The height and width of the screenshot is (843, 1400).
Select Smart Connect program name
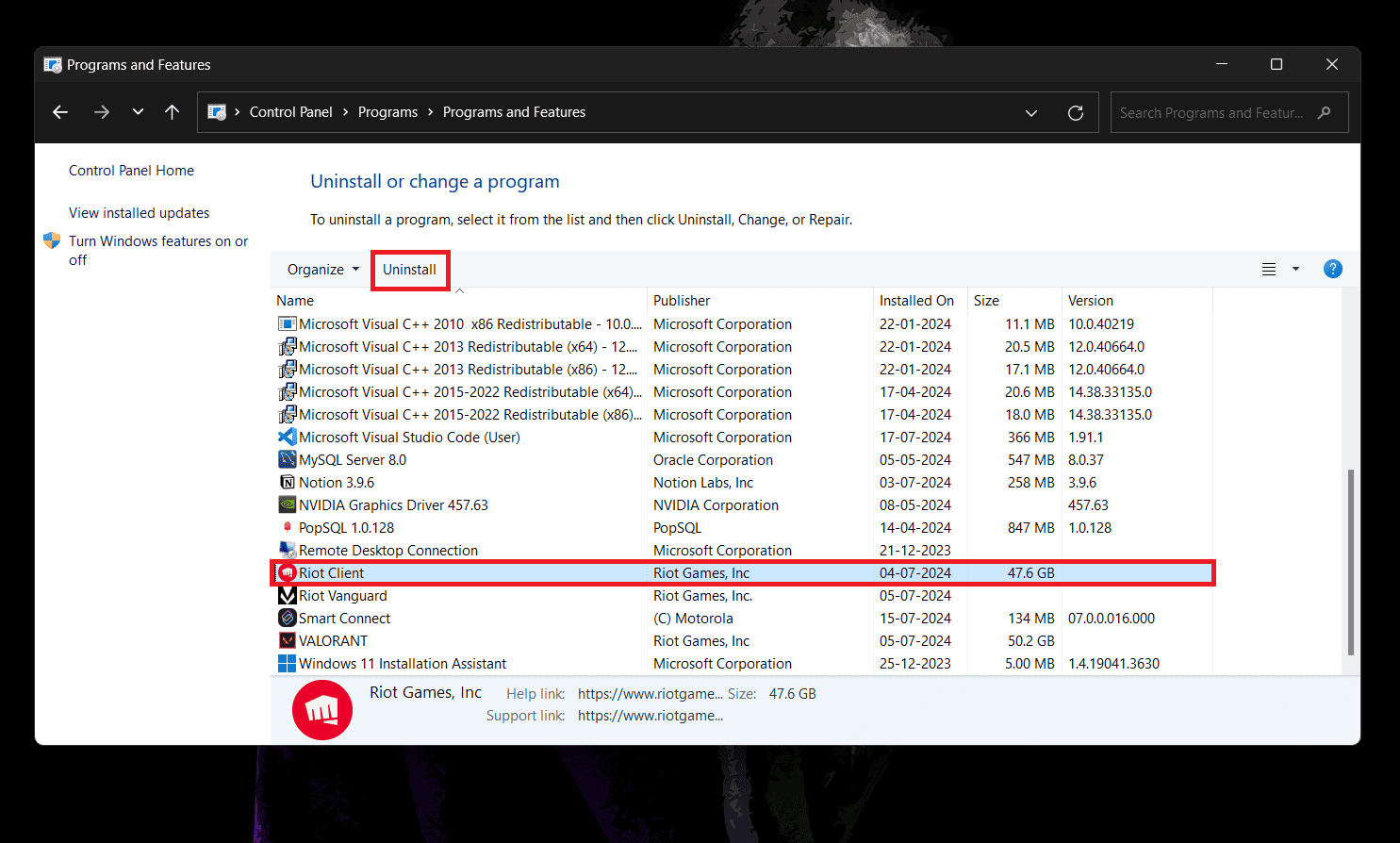click(344, 619)
